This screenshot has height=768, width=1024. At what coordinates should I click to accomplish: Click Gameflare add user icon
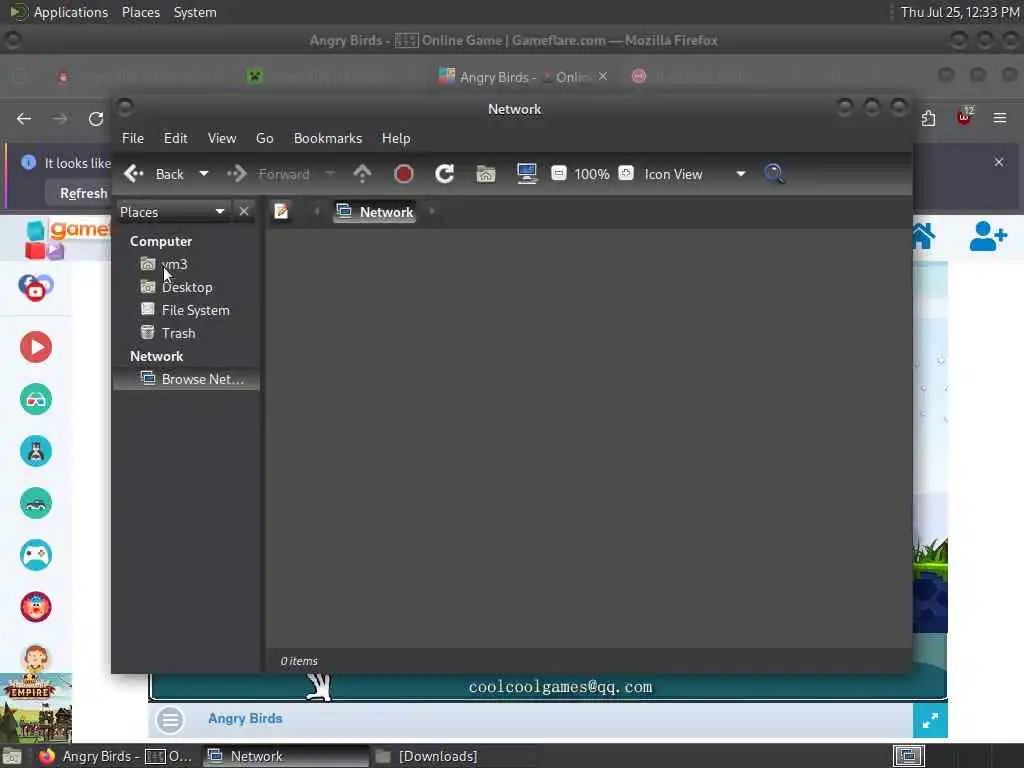click(987, 236)
